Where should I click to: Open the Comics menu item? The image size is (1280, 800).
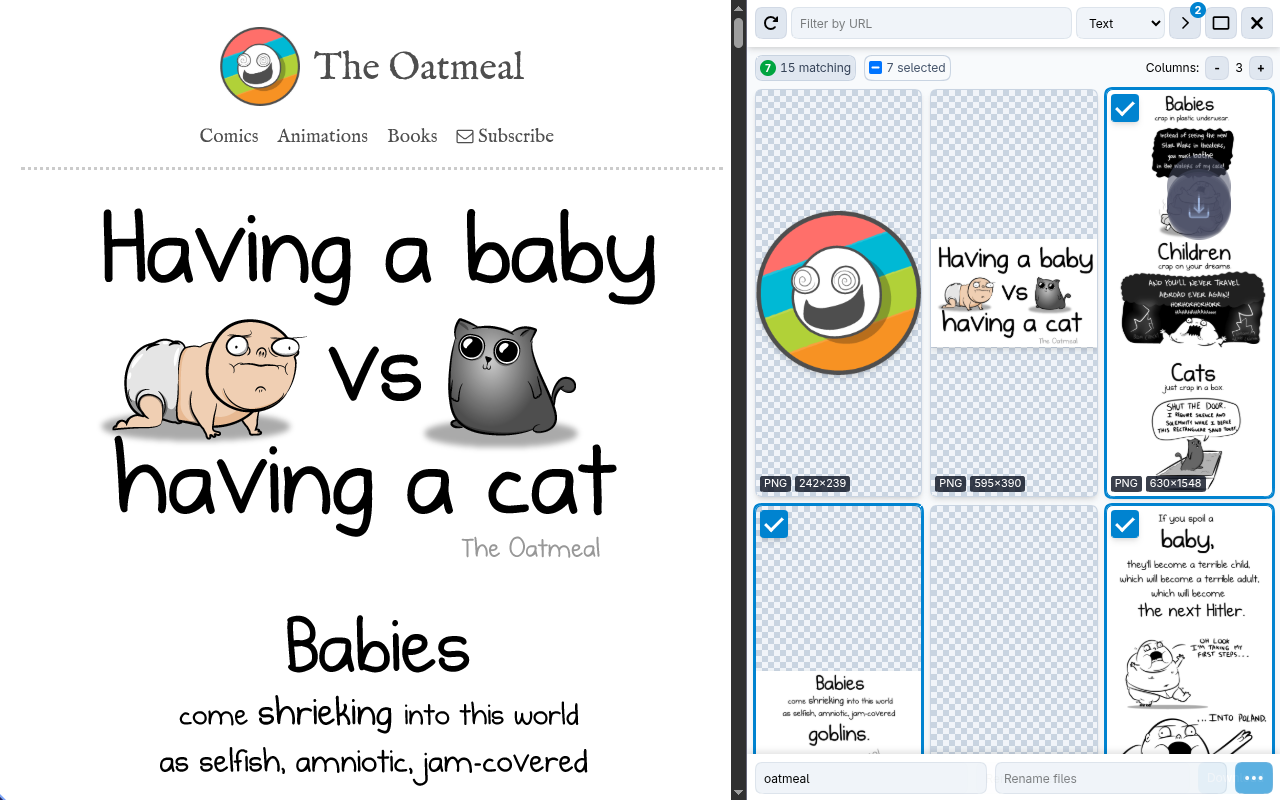click(x=229, y=136)
